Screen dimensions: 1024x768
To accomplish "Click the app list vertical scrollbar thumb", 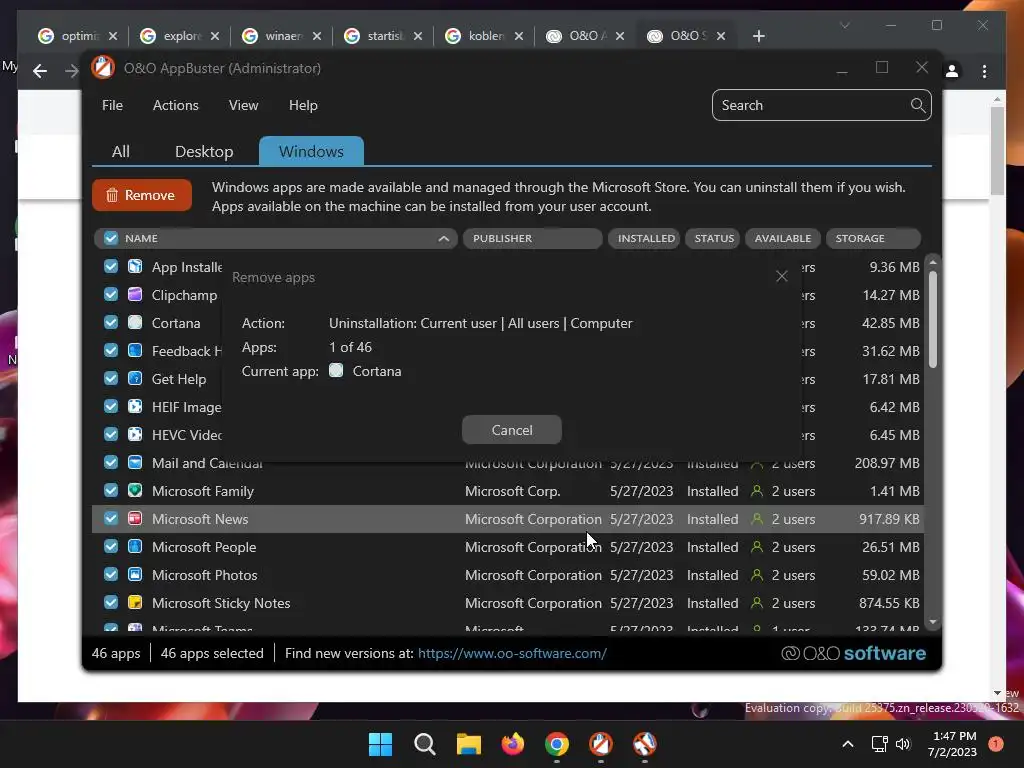I will click(x=933, y=319).
